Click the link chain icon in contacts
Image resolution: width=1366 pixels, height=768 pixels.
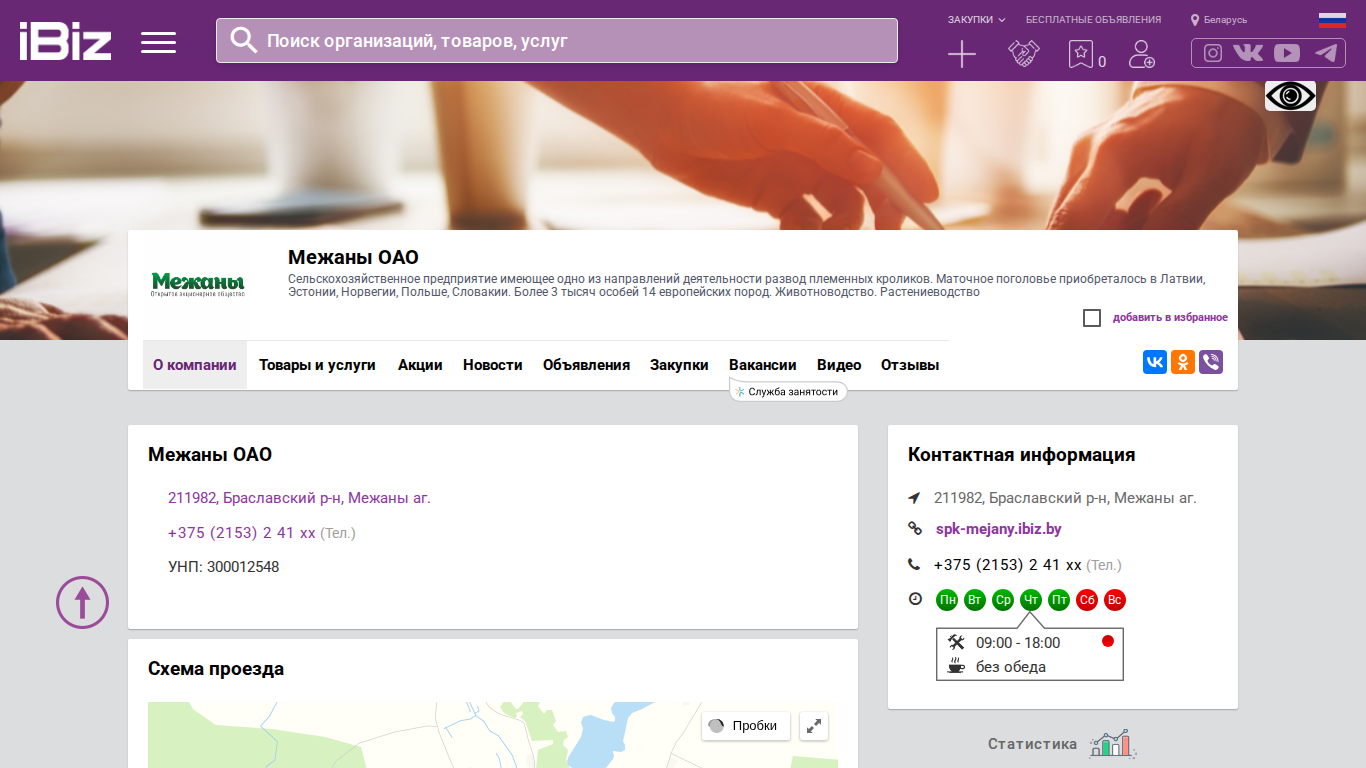tap(914, 529)
